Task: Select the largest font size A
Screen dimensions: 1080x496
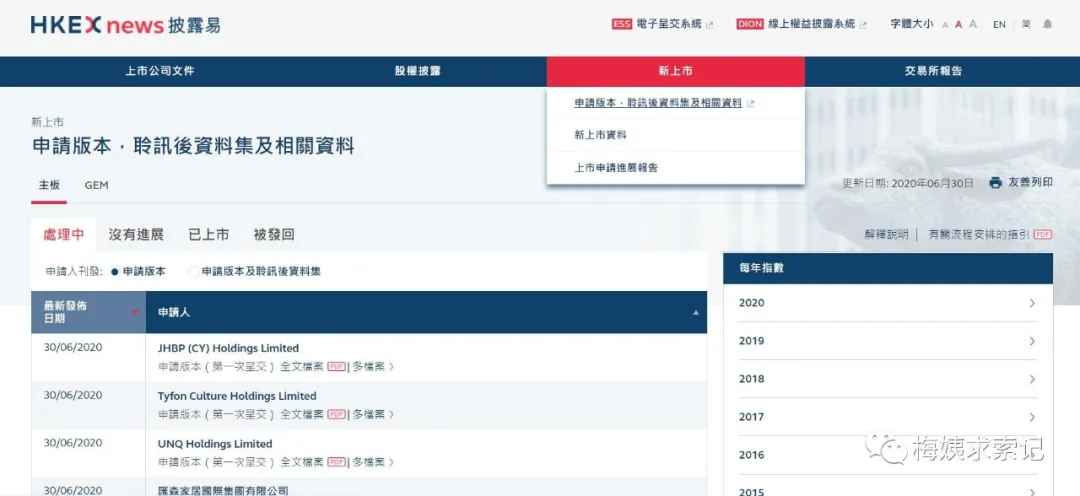Action: point(973,24)
